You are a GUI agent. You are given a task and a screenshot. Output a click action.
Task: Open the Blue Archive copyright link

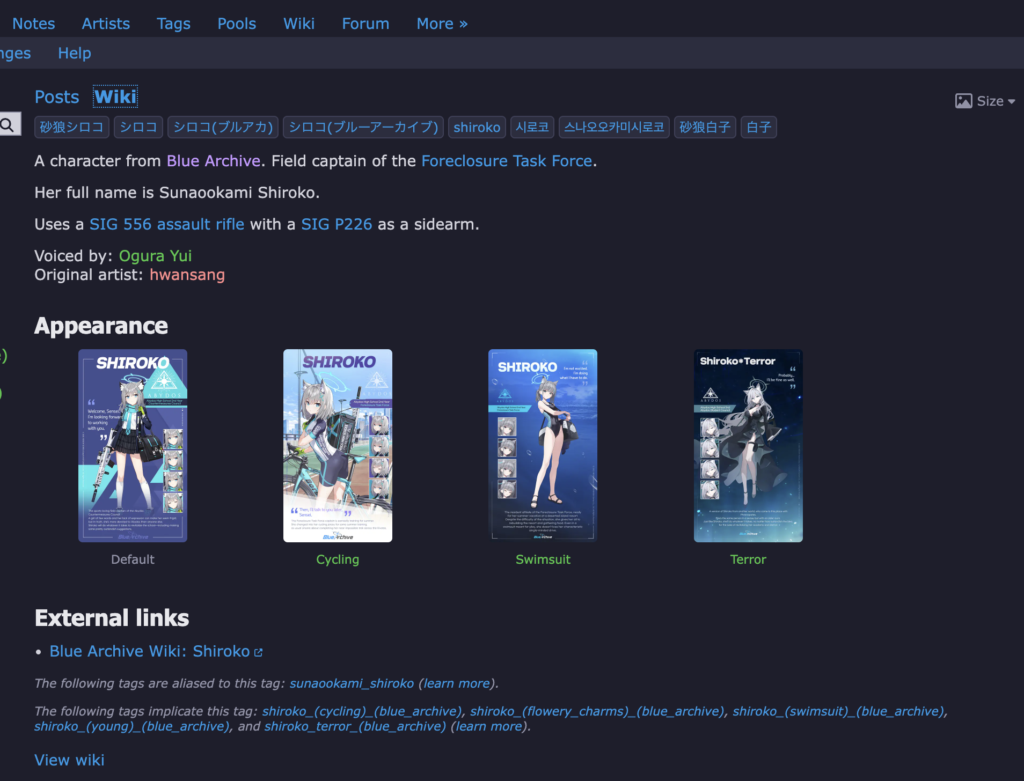click(x=214, y=161)
